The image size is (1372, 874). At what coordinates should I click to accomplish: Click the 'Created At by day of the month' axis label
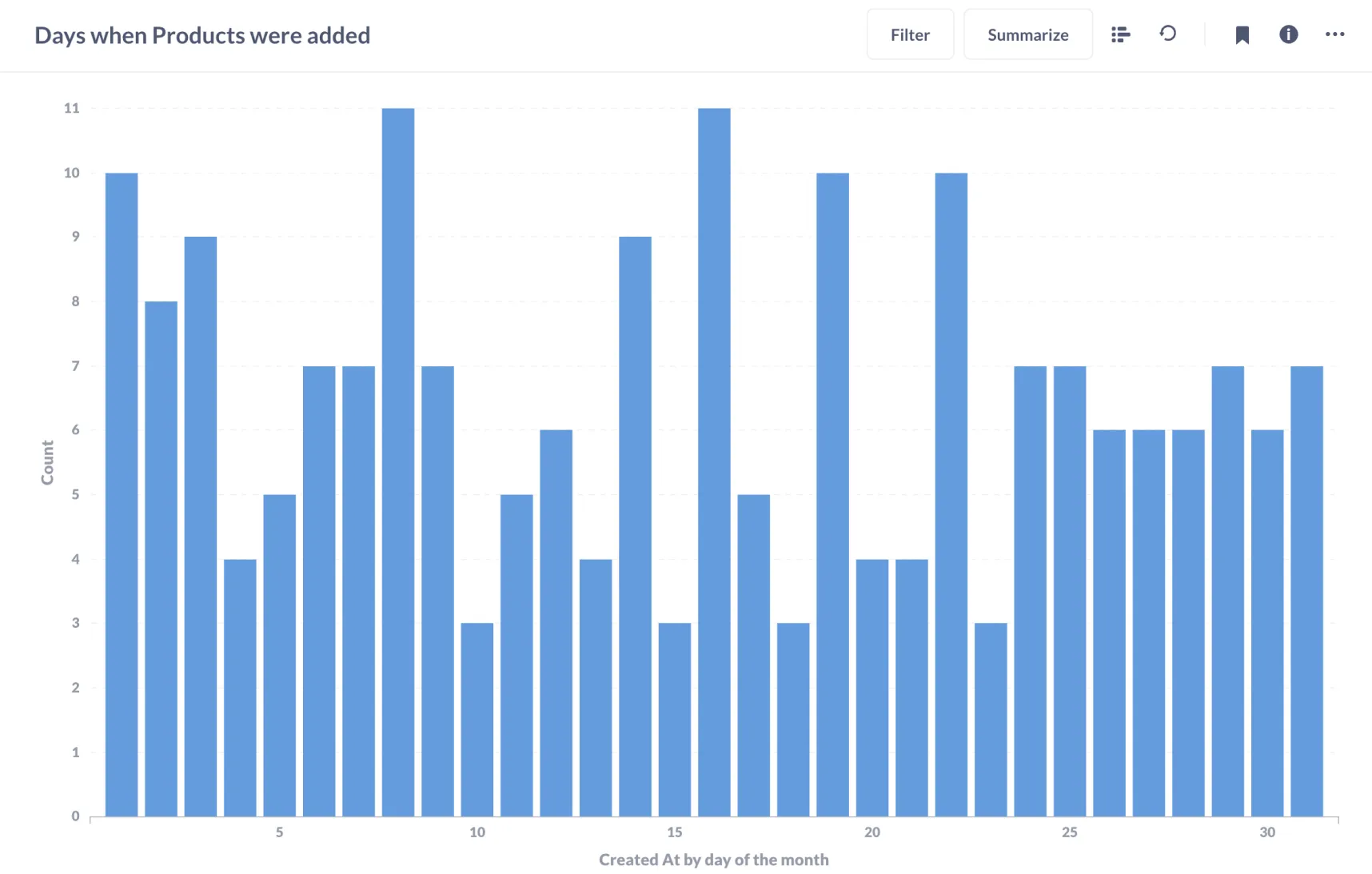coord(713,860)
